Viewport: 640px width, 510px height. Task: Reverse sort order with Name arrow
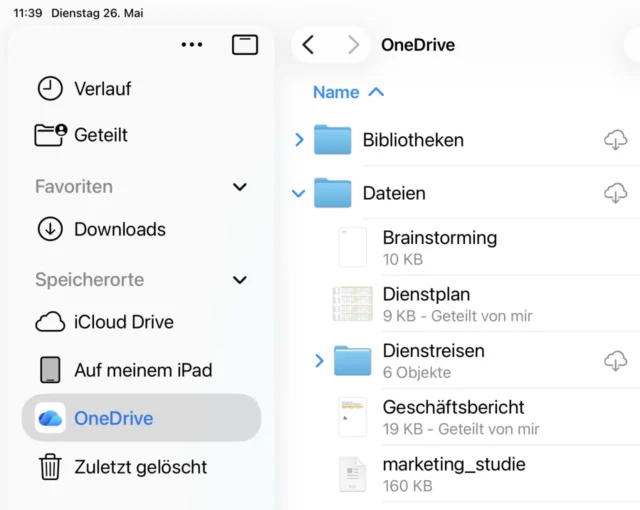[x=376, y=92]
